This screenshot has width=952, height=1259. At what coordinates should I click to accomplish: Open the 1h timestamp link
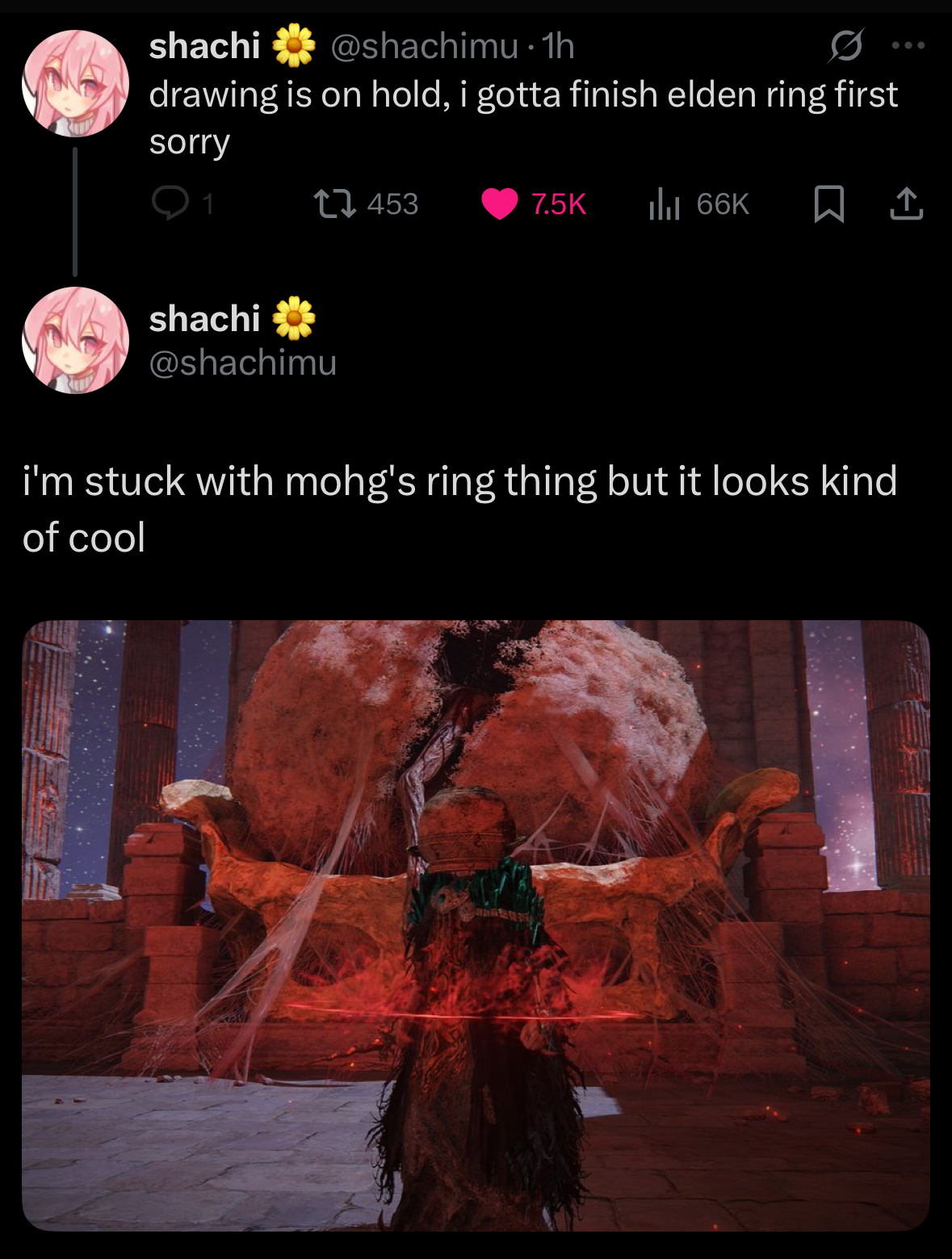[x=558, y=47]
